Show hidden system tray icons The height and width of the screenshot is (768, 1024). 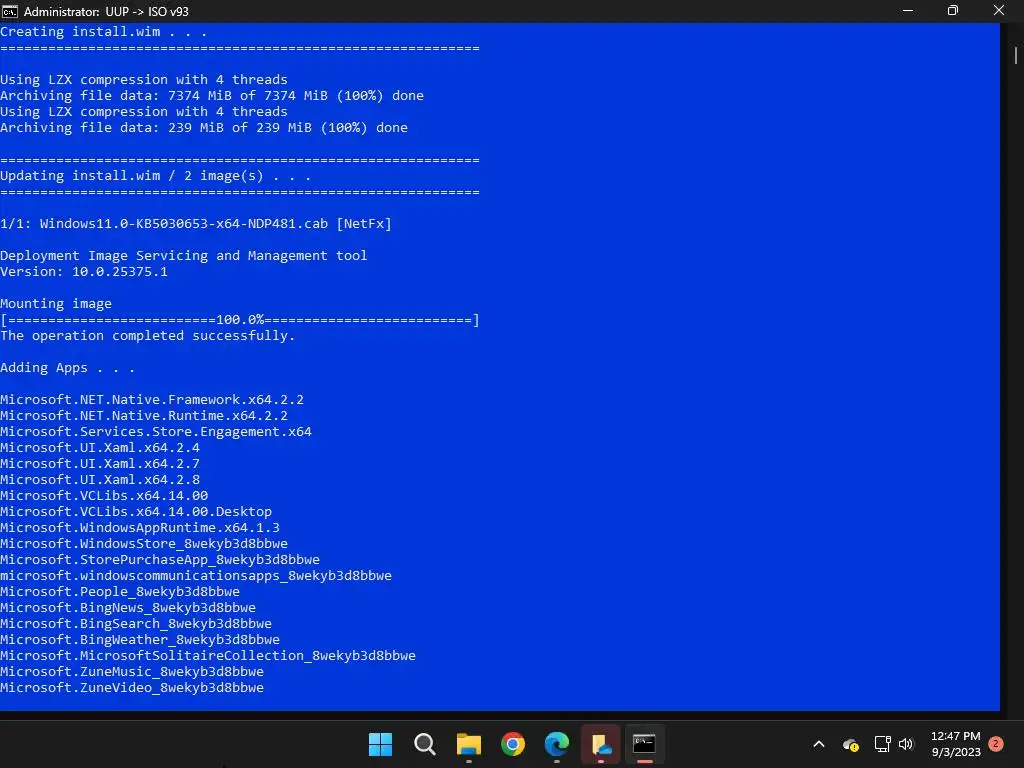coord(818,744)
